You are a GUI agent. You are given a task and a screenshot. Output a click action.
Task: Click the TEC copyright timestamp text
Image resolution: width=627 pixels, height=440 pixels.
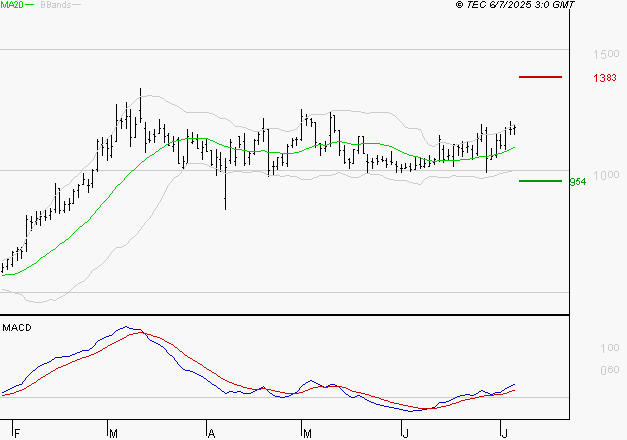[515, 5]
